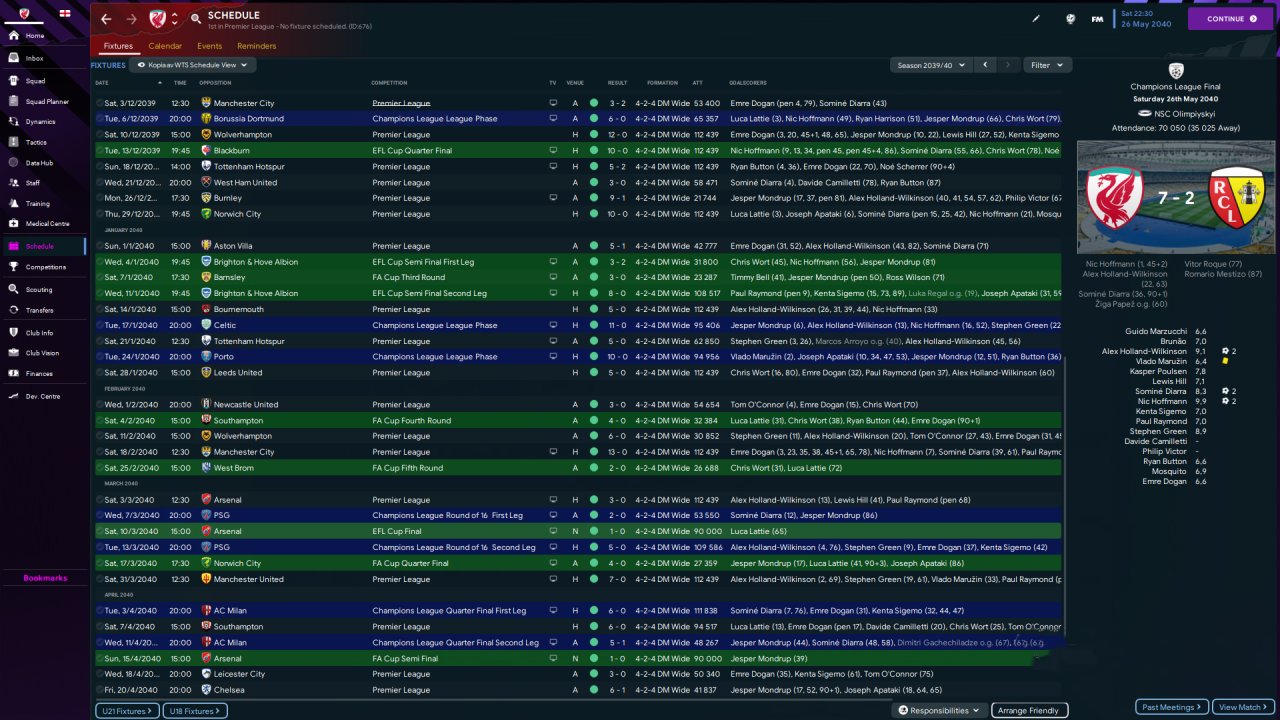The height and width of the screenshot is (720, 1280).
Task: Click Nic Hoffmann in the match ratings list
Action: click(x=1162, y=401)
